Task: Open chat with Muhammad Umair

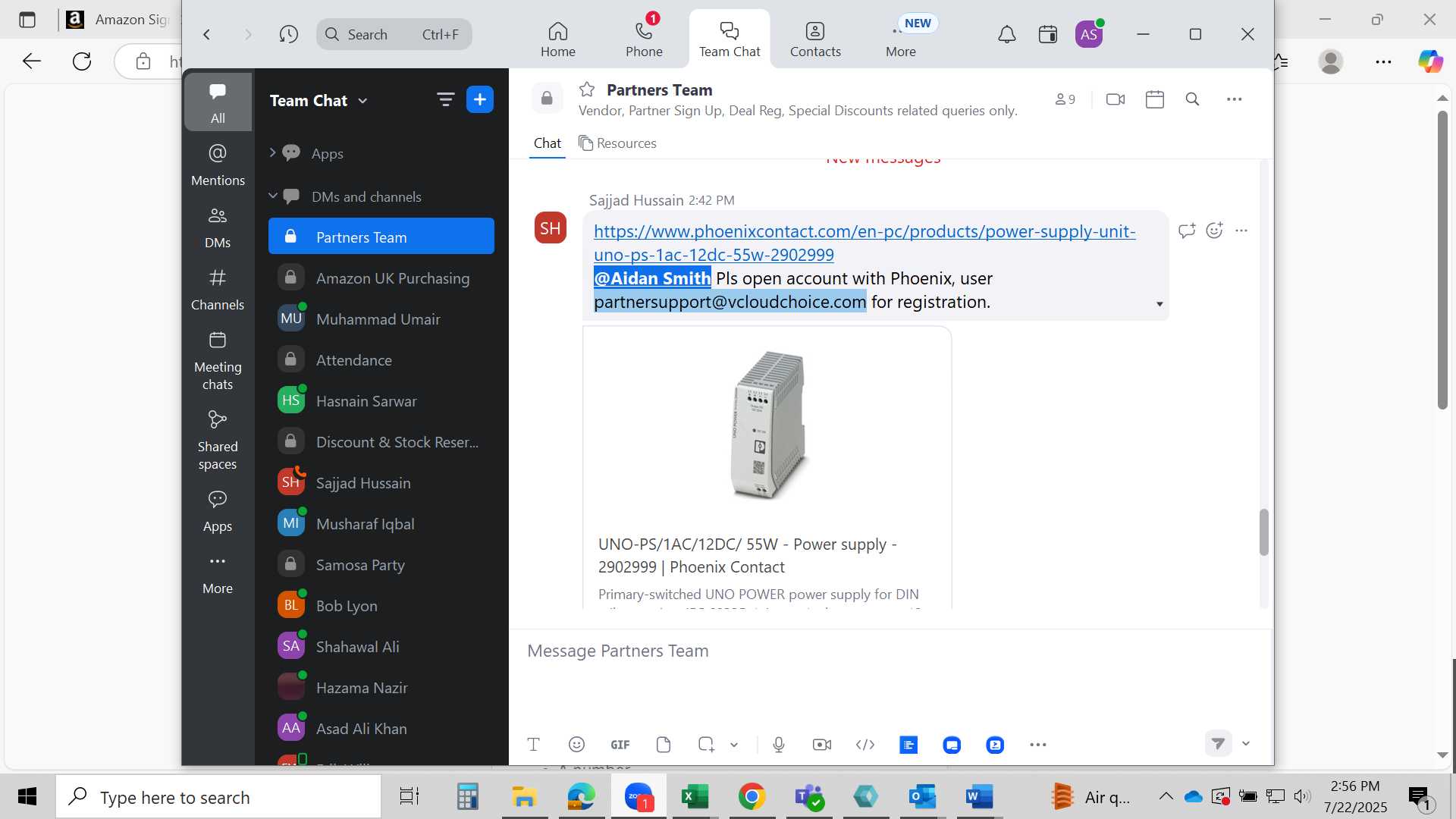Action: [381, 319]
